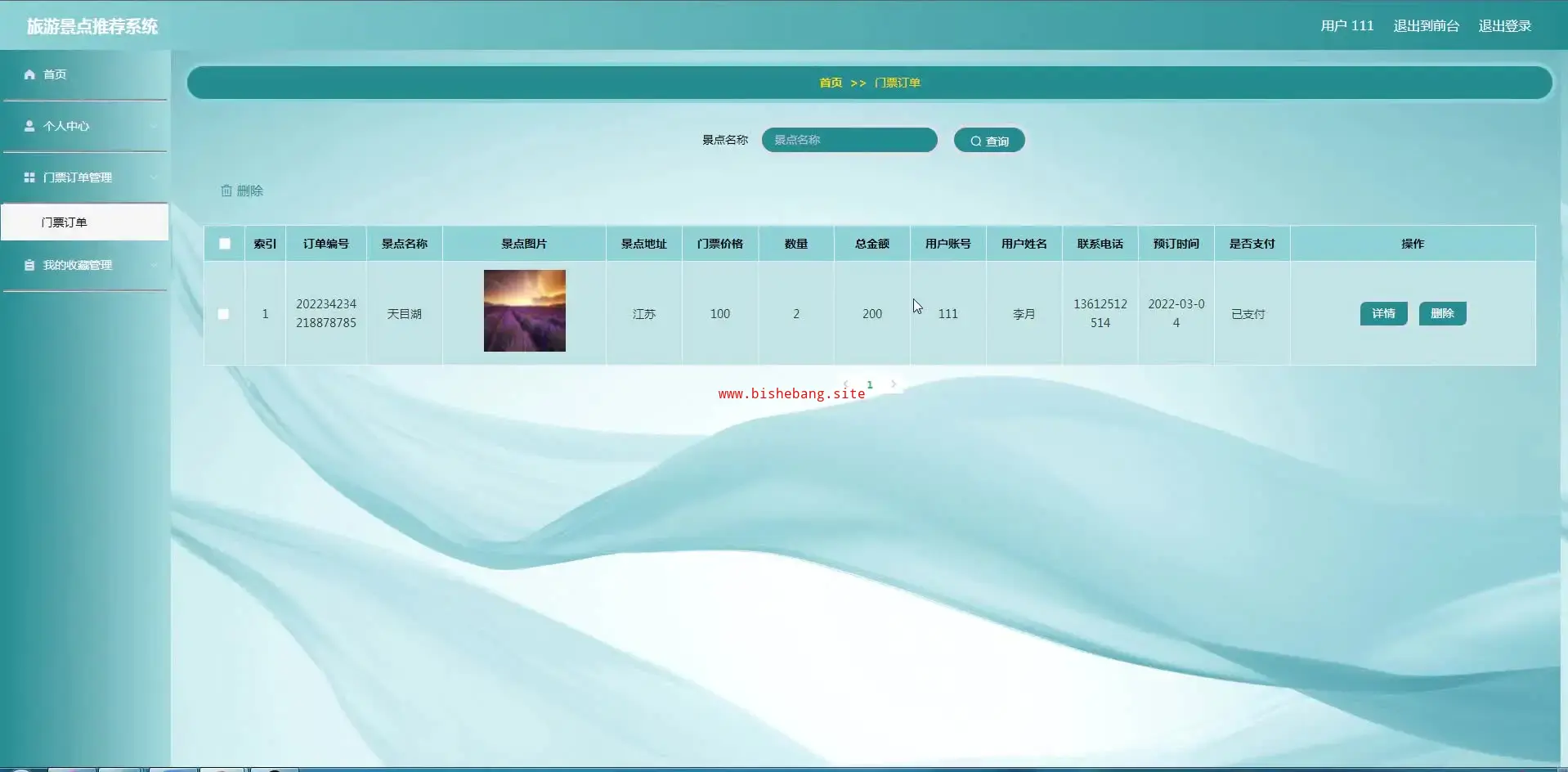This screenshot has width=1568, height=772.
Task: Click the 索引 column header
Action: 265,244
